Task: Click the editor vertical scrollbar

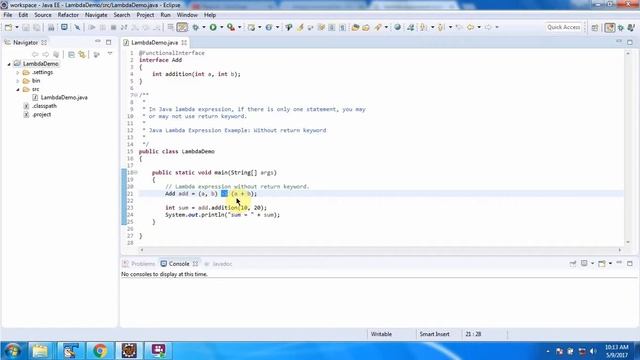Action: click(628, 147)
